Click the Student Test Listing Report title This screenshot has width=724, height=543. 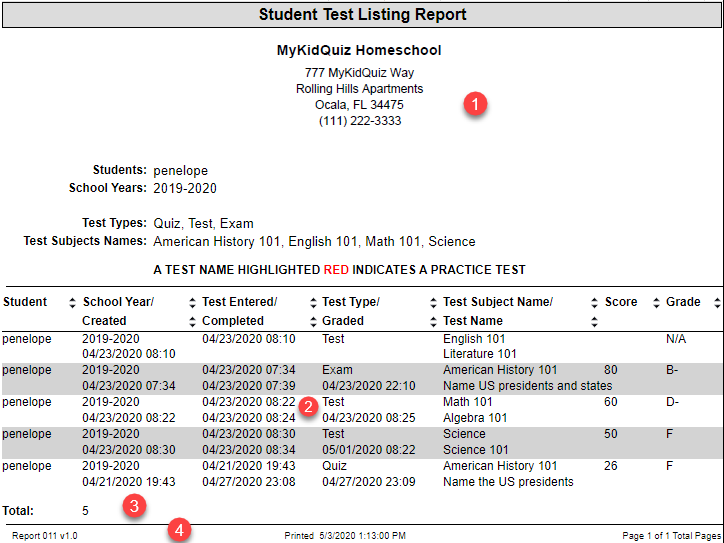click(362, 14)
